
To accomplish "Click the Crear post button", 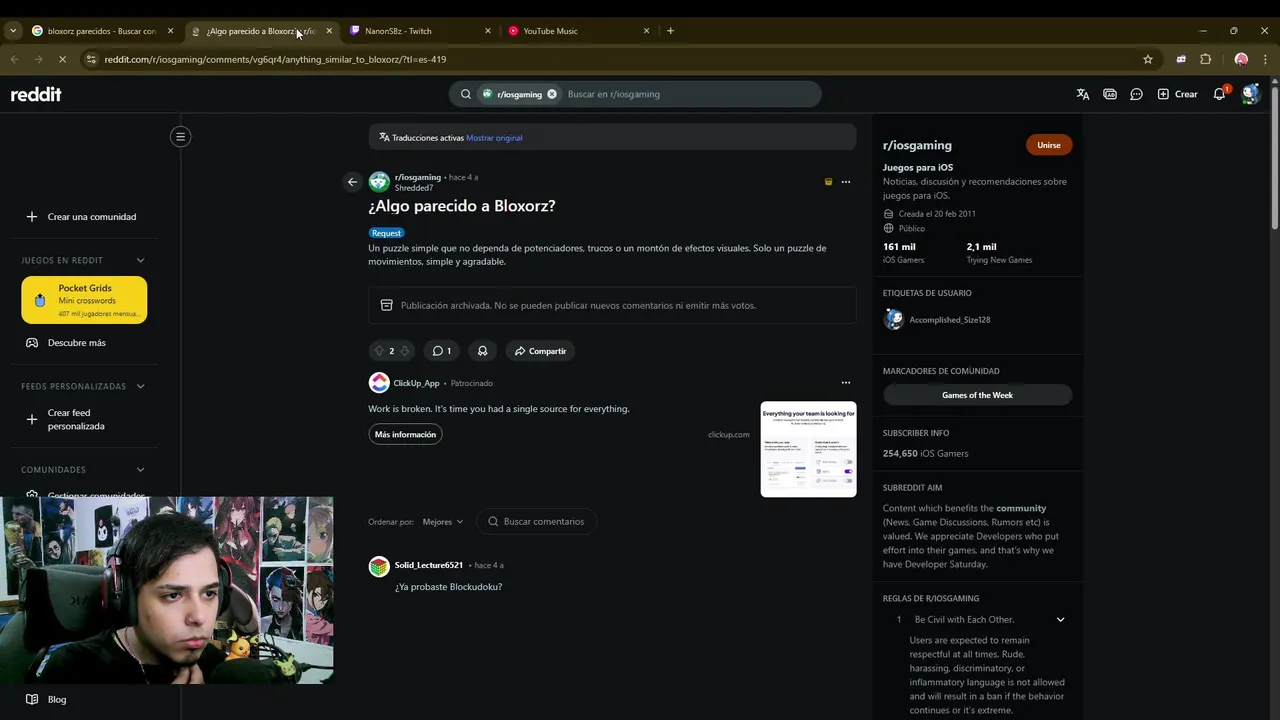I will click(x=1177, y=94).
